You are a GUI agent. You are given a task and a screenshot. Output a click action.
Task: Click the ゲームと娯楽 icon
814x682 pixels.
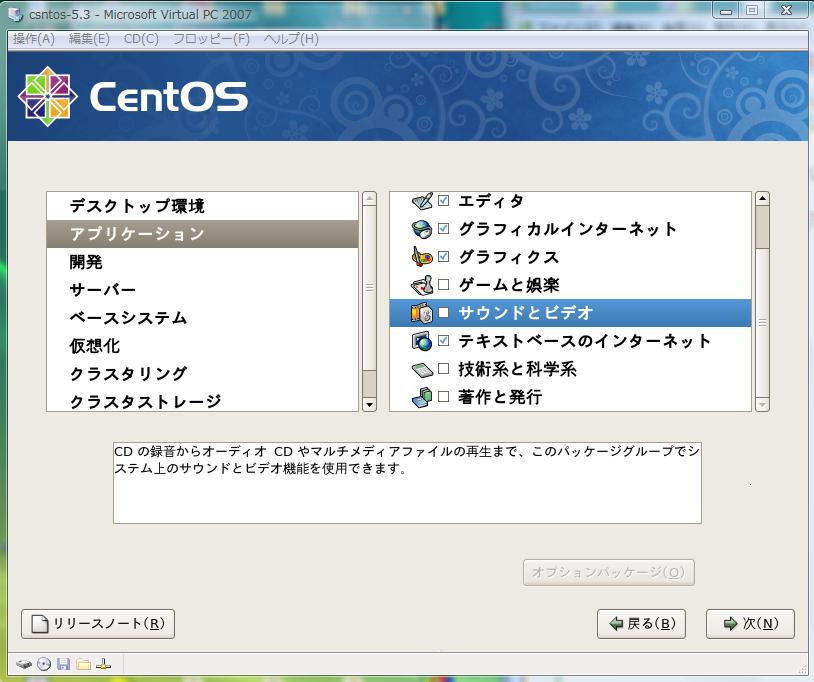(422, 285)
